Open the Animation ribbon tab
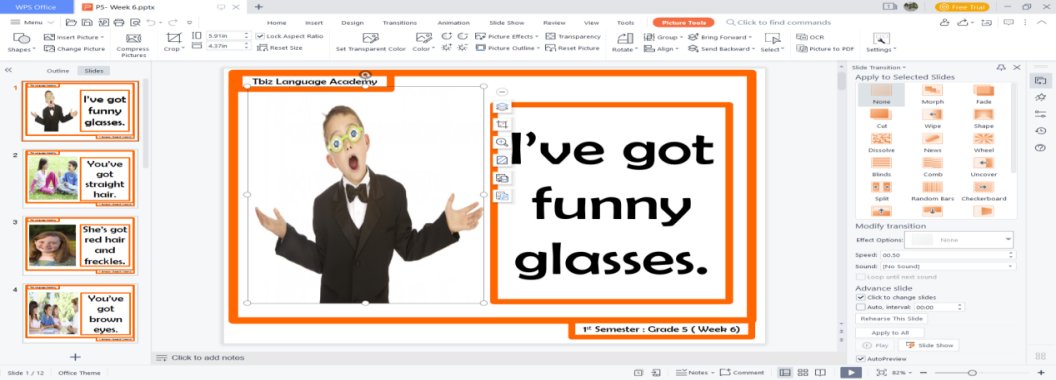The height and width of the screenshot is (380, 1056). (453, 23)
